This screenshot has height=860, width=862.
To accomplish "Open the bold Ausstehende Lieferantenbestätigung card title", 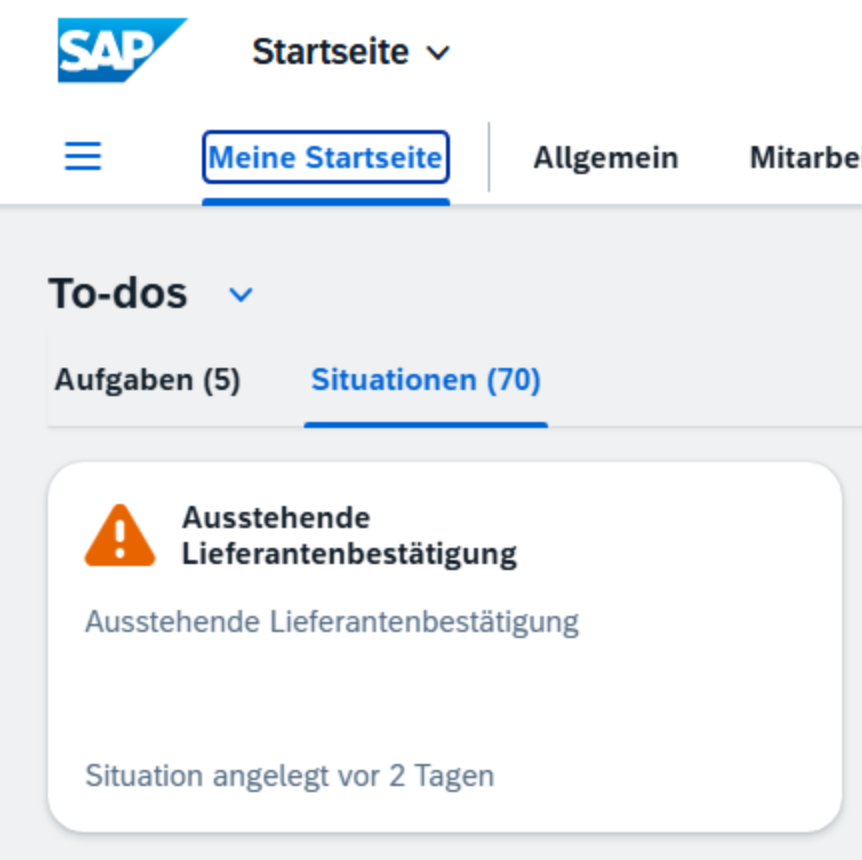I will pyautogui.click(x=348, y=536).
